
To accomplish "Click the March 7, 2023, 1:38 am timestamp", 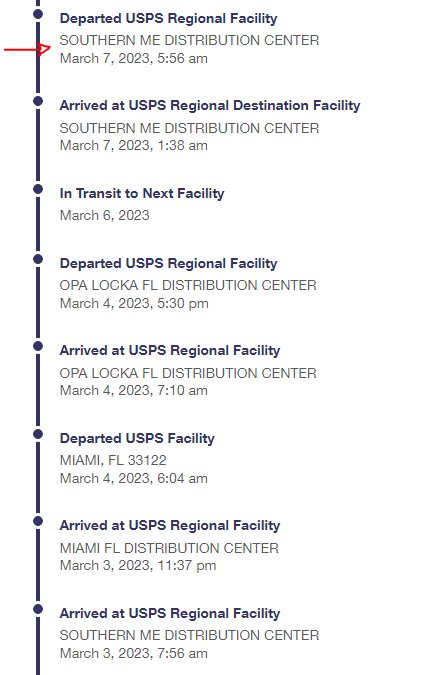I will click(133, 146).
